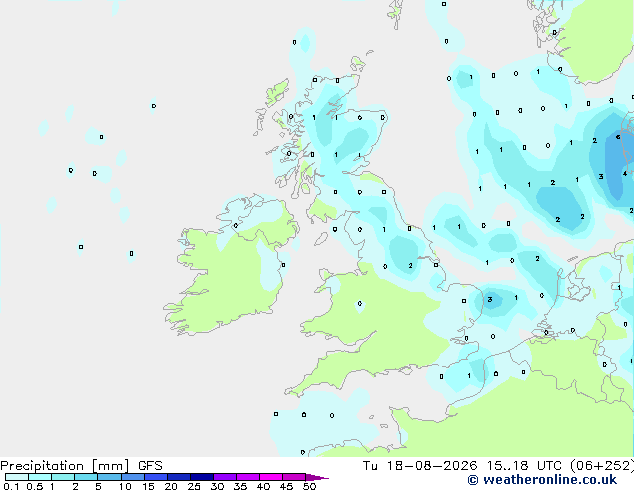Click the '35' legend scale label
This screenshot has width=634, height=490.
(240, 486)
